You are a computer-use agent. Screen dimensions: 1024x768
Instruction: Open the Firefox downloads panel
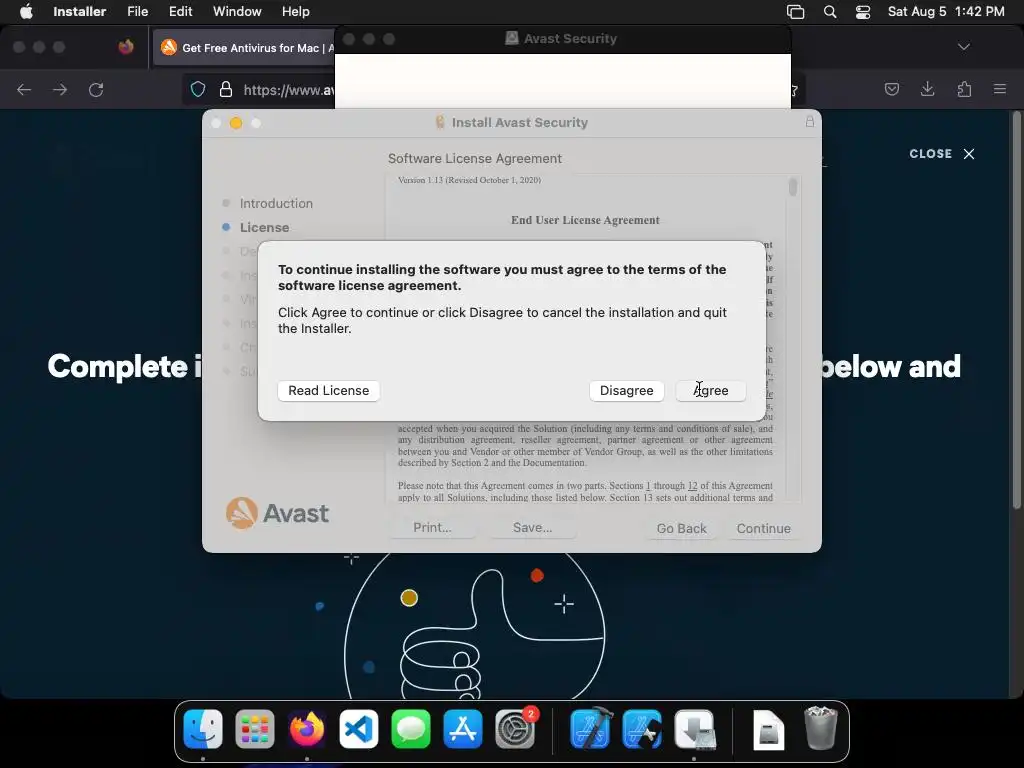(927, 89)
